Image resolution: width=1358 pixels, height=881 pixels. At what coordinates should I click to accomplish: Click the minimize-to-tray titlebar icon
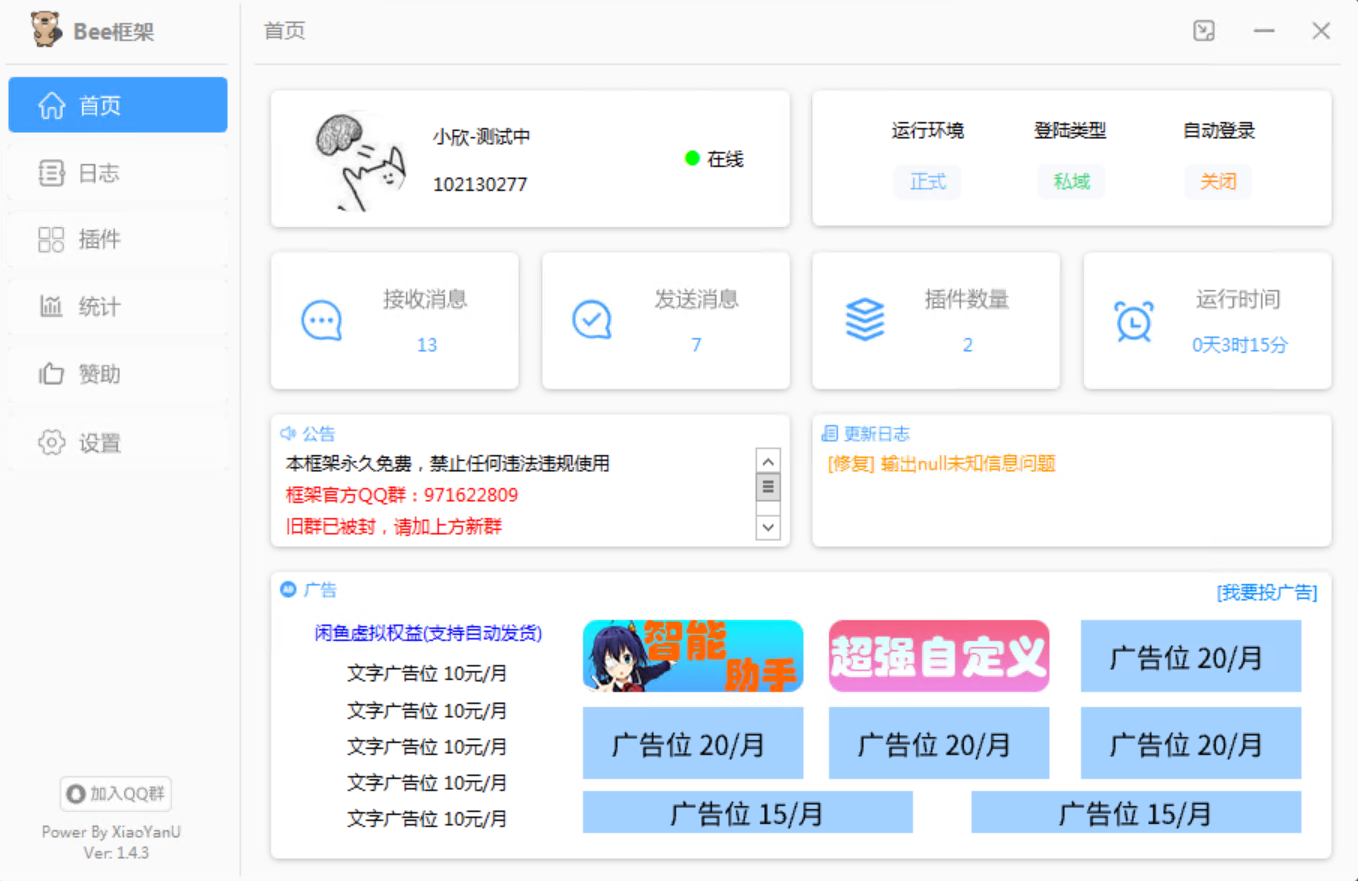(x=1204, y=31)
